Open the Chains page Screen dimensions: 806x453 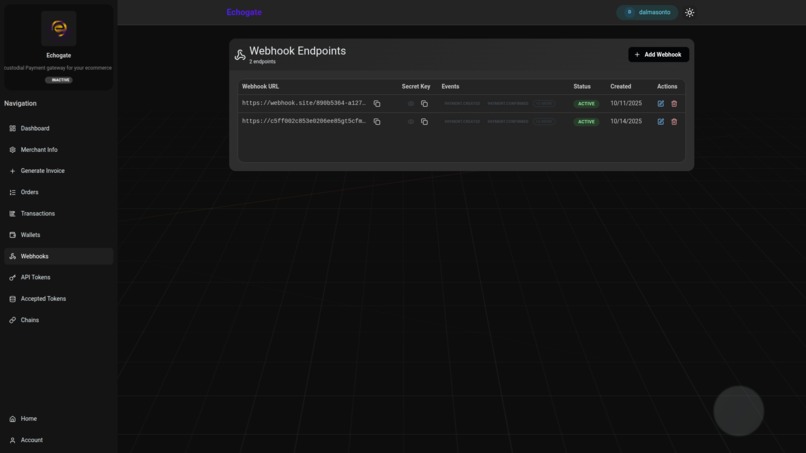(x=59, y=320)
